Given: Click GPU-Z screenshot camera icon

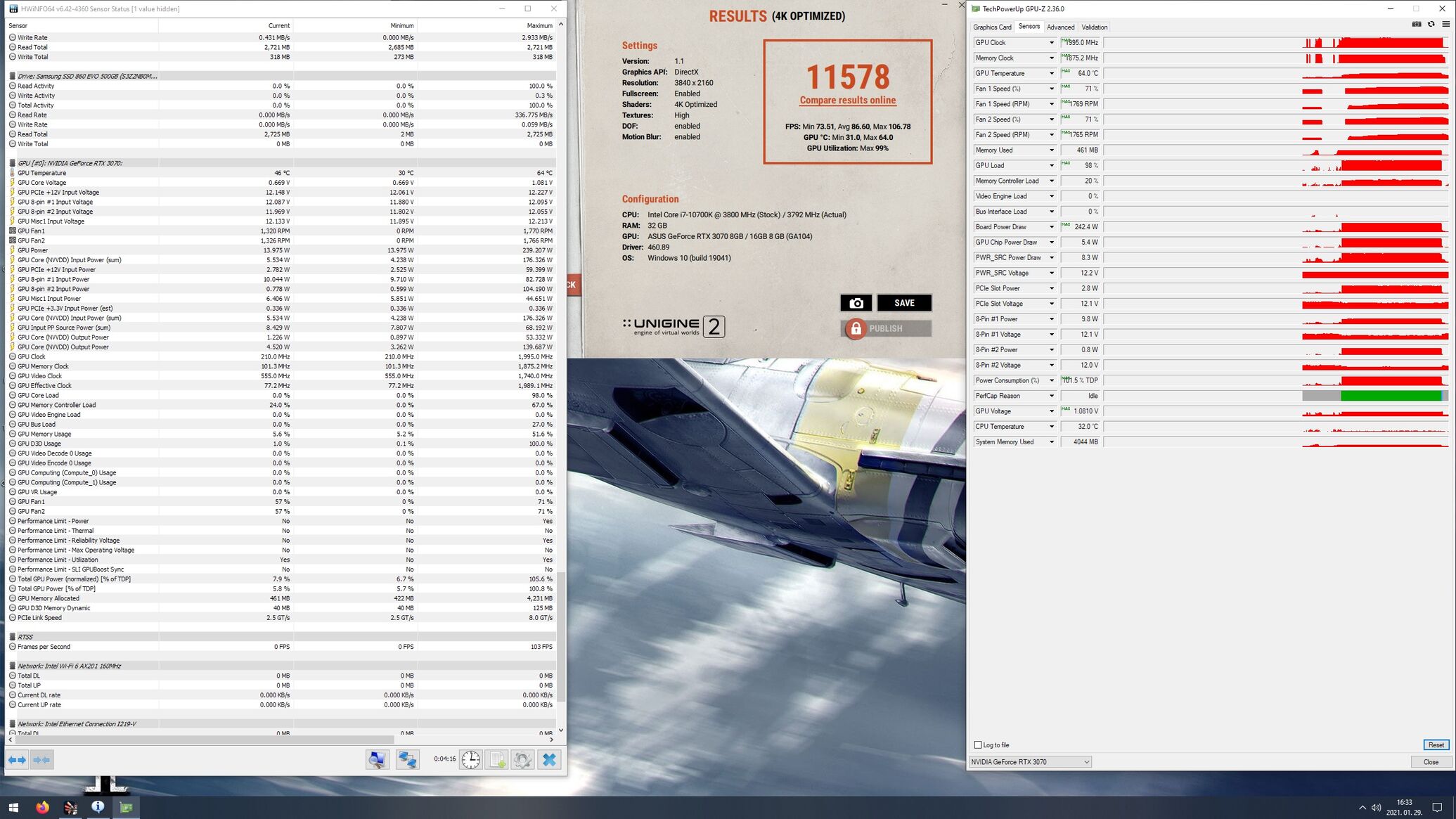Looking at the screenshot, I should click(x=1416, y=24).
